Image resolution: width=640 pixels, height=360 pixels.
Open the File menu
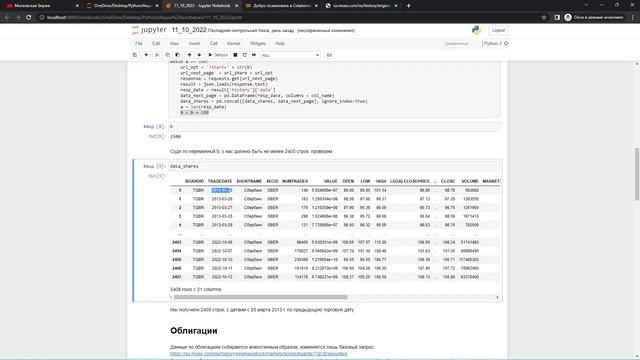coord(139,43)
